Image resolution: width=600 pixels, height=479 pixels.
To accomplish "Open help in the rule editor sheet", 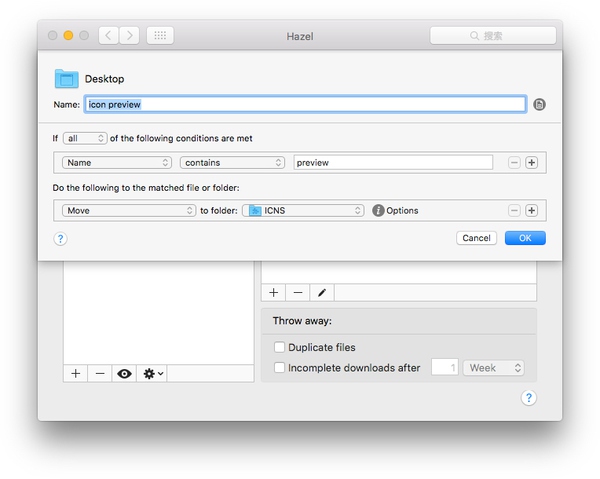I will coord(60,239).
